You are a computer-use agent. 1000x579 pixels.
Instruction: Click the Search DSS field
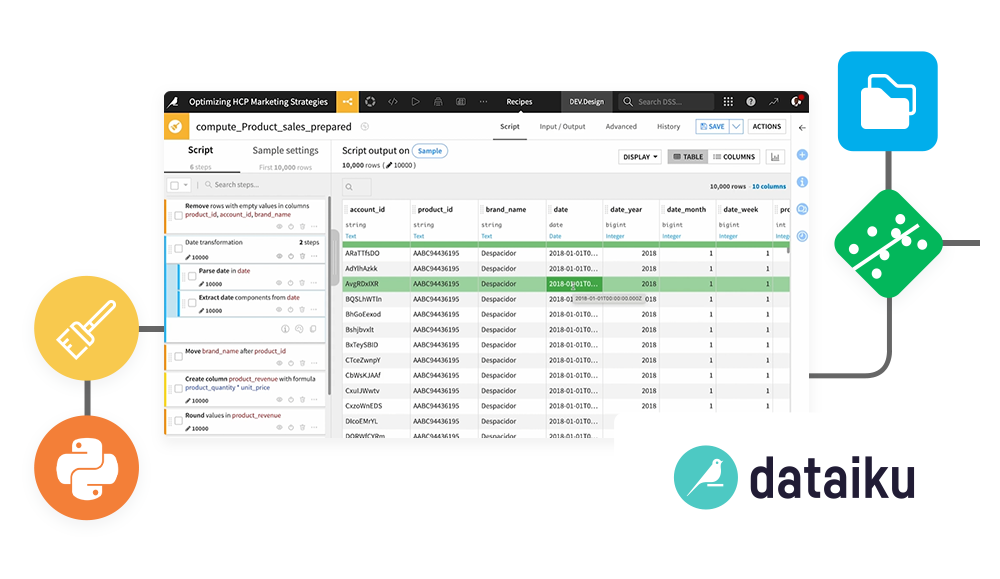click(666, 101)
